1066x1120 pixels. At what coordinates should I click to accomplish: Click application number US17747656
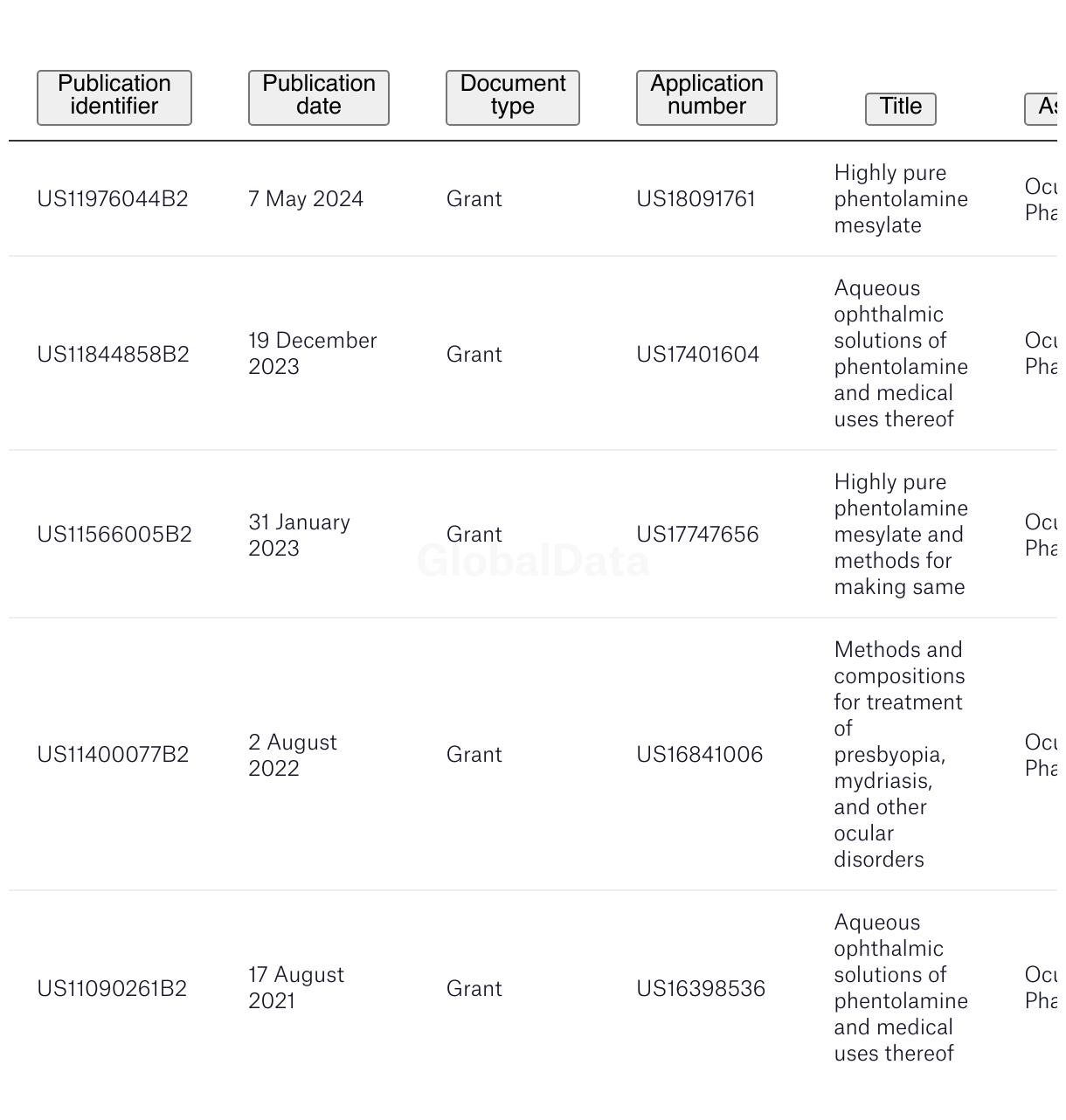coord(698,535)
